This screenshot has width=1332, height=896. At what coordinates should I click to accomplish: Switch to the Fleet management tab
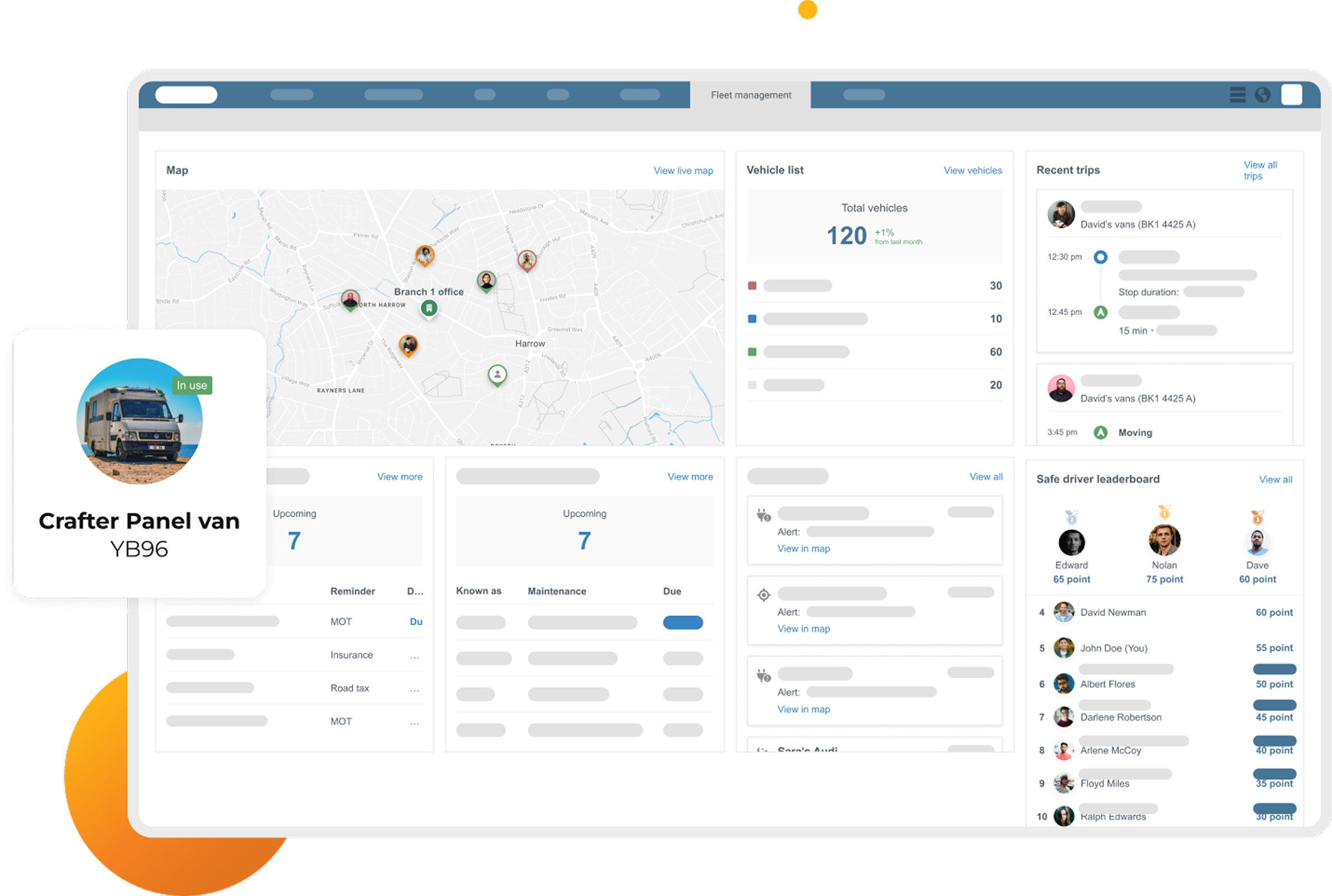click(x=751, y=95)
